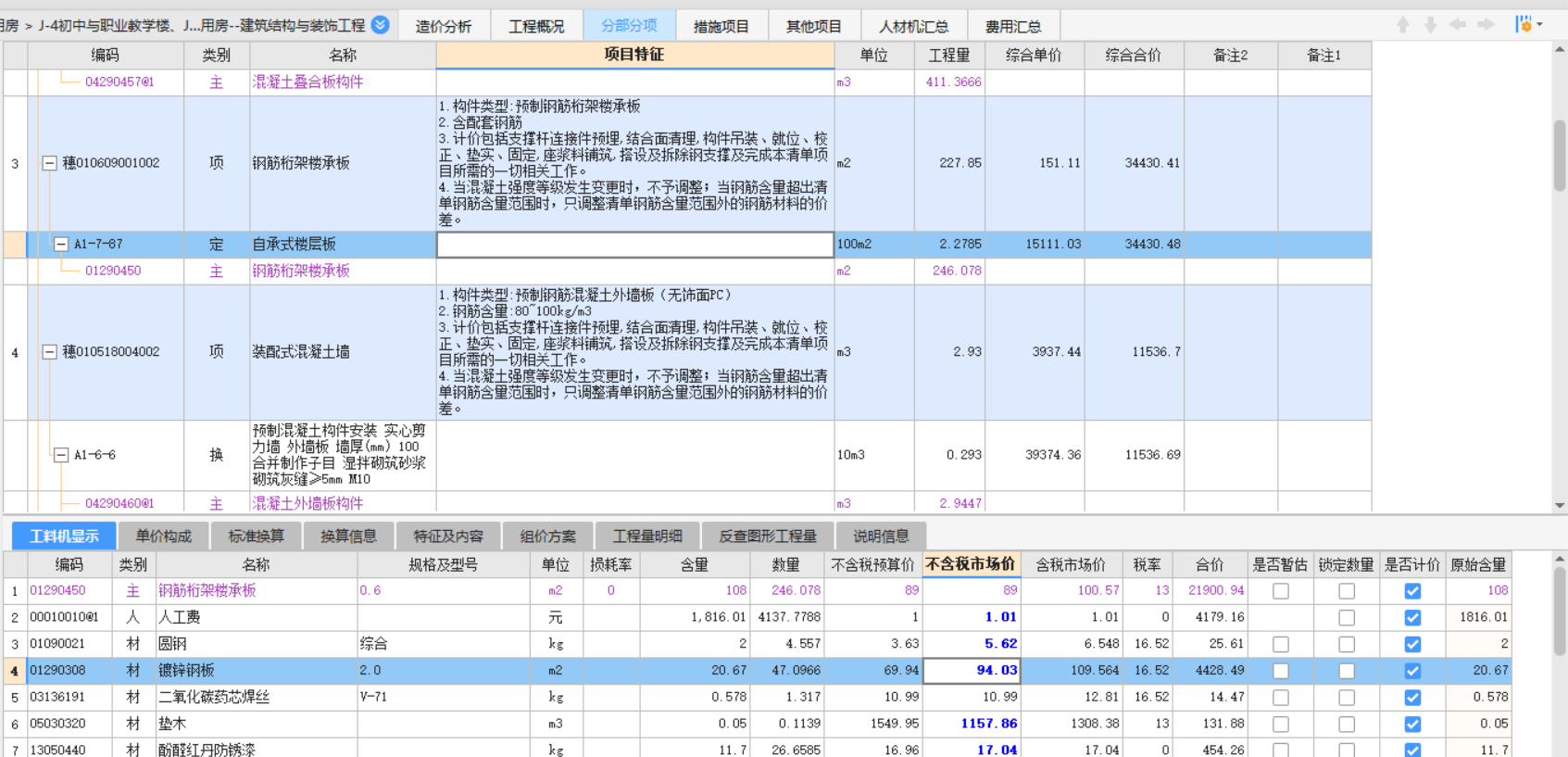Click the 含税市场价 column header

[1072, 564]
